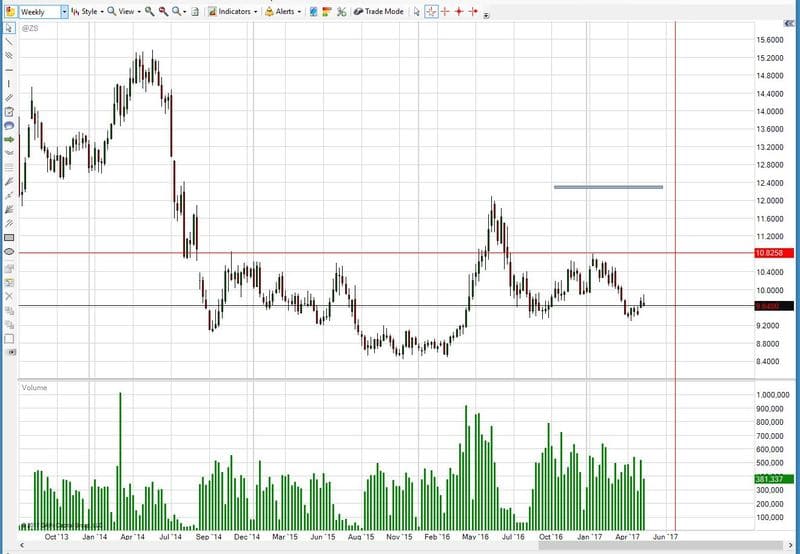The height and width of the screenshot is (554, 800).
Task: Select the trend line drawing tool
Action: click(9, 42)
